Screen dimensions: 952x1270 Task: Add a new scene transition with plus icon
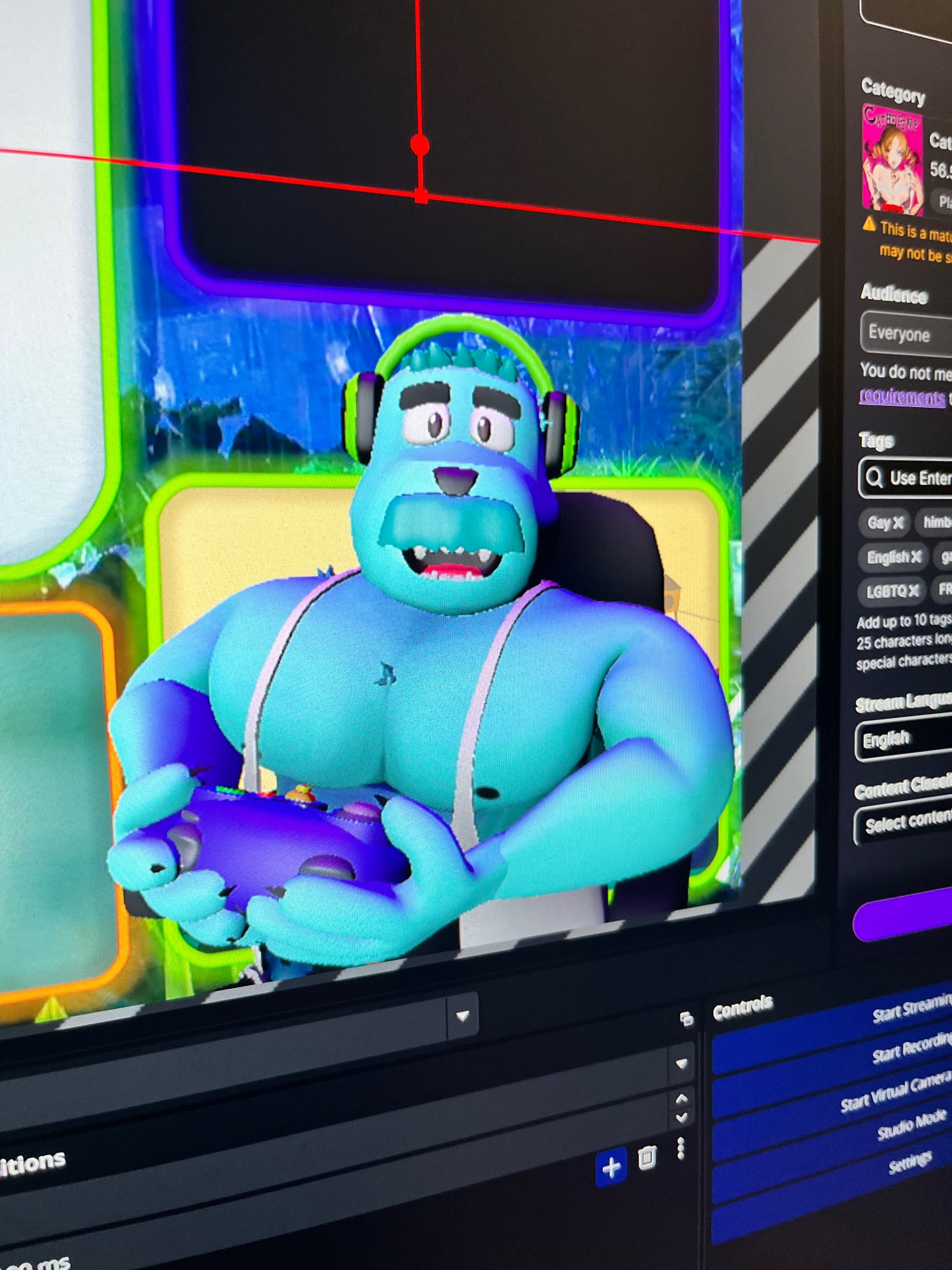tap(611, 1167)
